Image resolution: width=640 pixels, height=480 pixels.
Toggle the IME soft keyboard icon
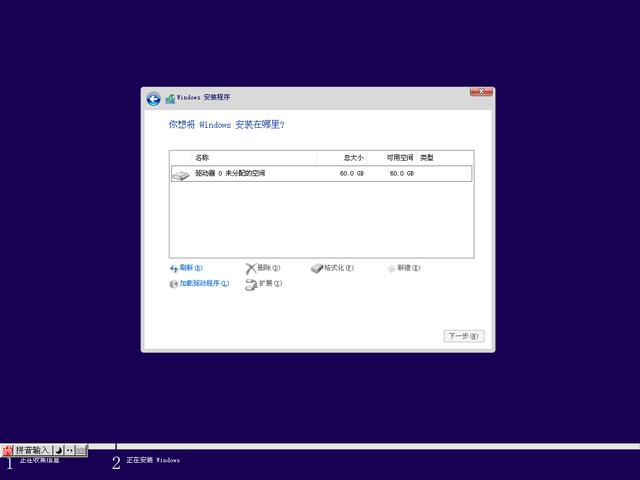click(81, 451)
